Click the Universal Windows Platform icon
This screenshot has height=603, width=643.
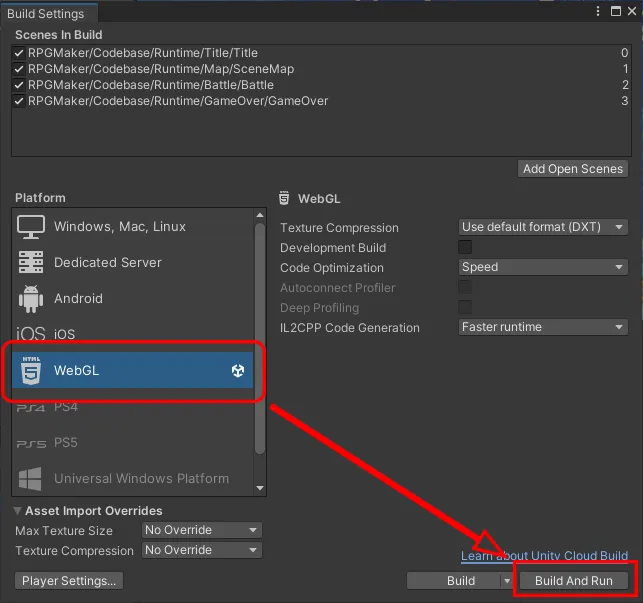click(x=31, y=478)
